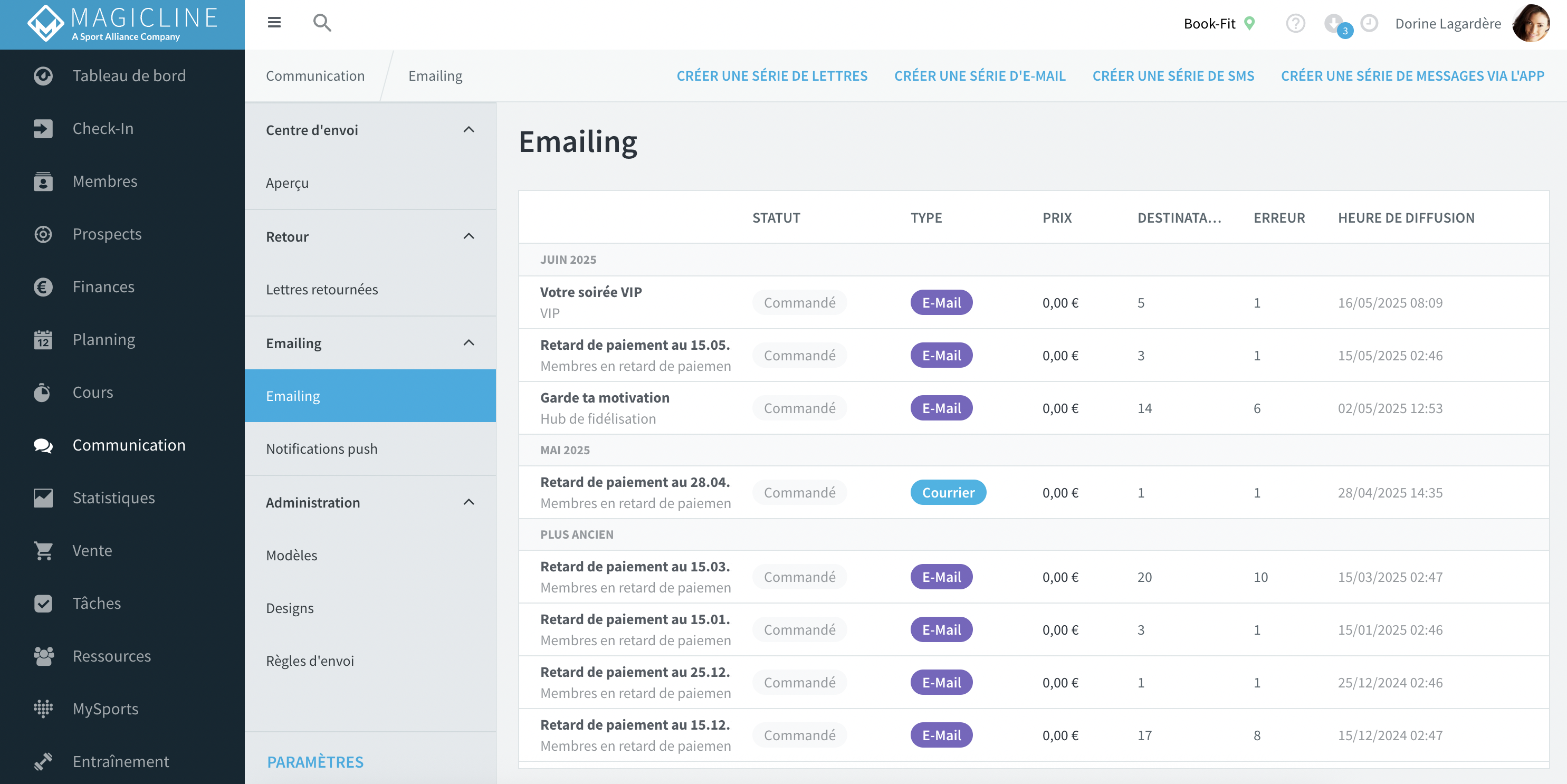
Task: Open the hamburger menu icon
Action: tap(274, 23)
